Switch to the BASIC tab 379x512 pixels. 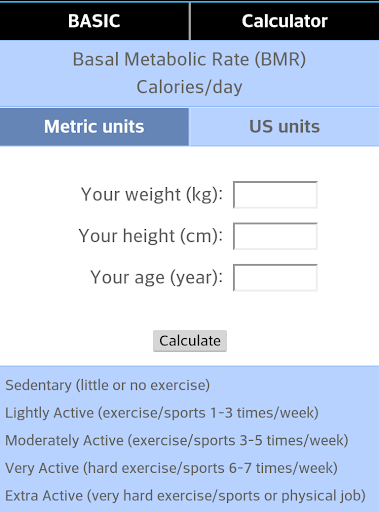point(94,21)
